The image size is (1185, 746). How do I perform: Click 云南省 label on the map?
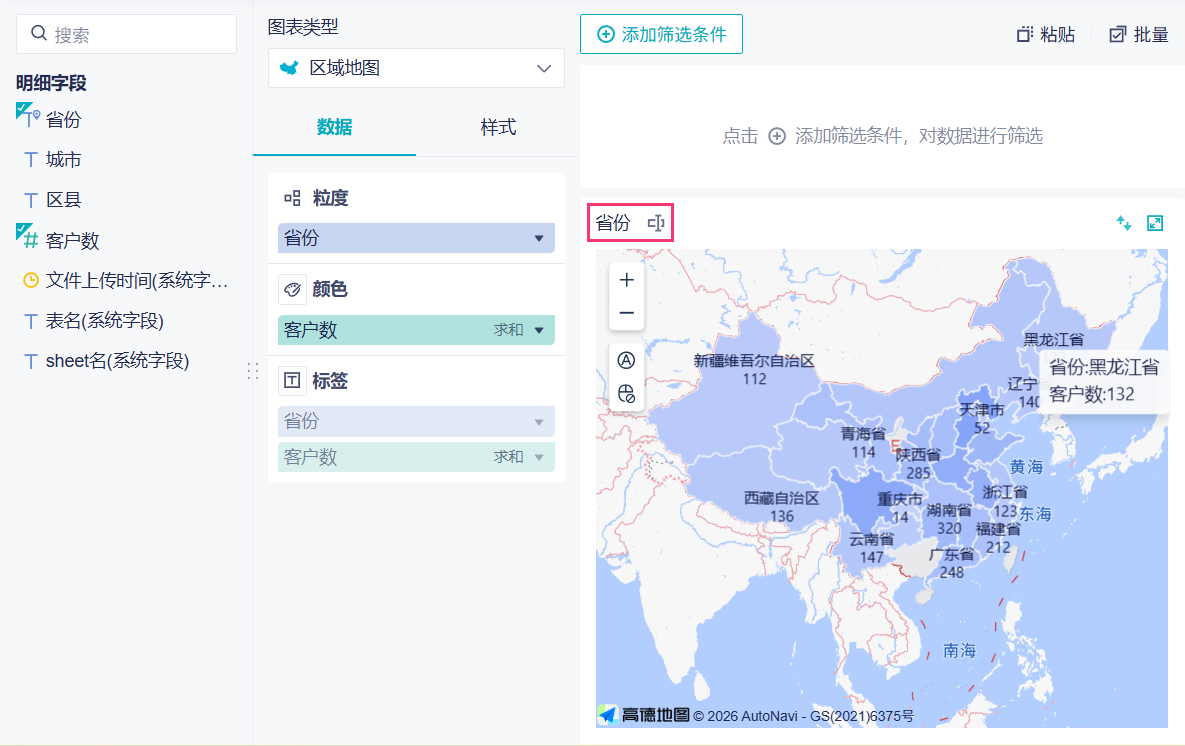click(871, 540)
